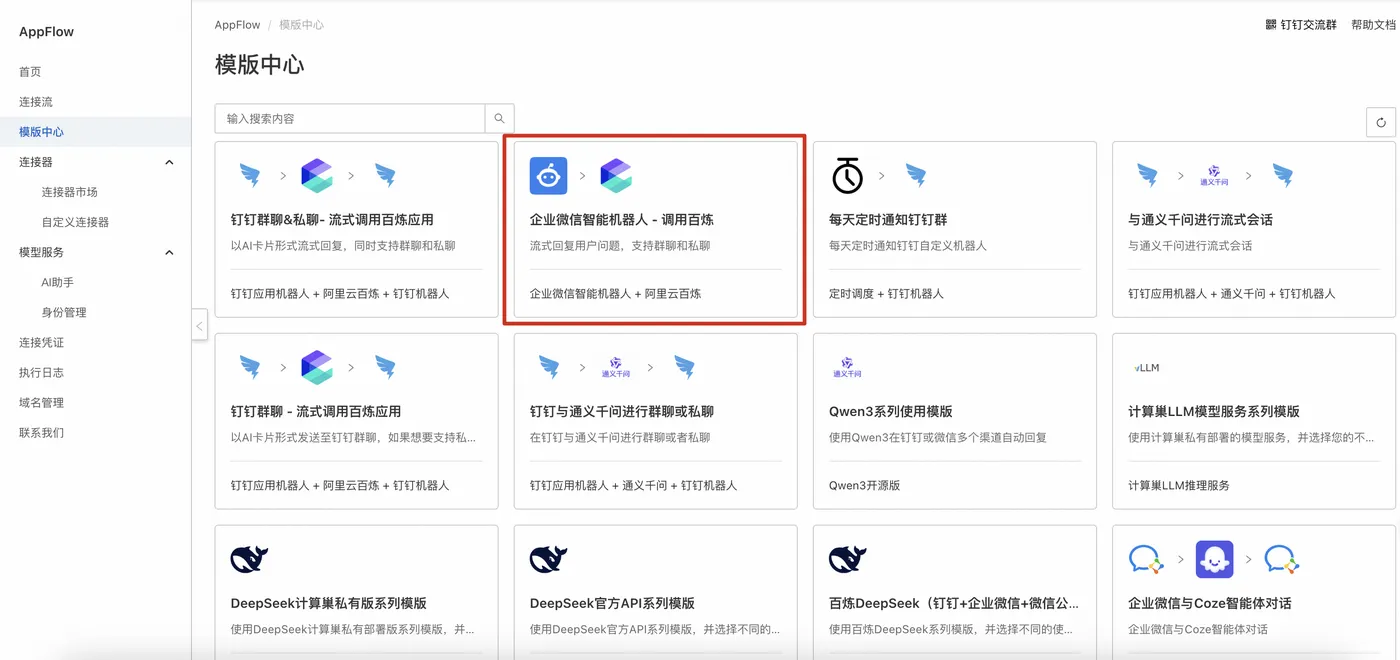Click the last DingTalk icon in 钉钉与通义千问进行群聊或私聊 card
The image size is (1400, 660).
pyautogui.click(x=684, y=368)
